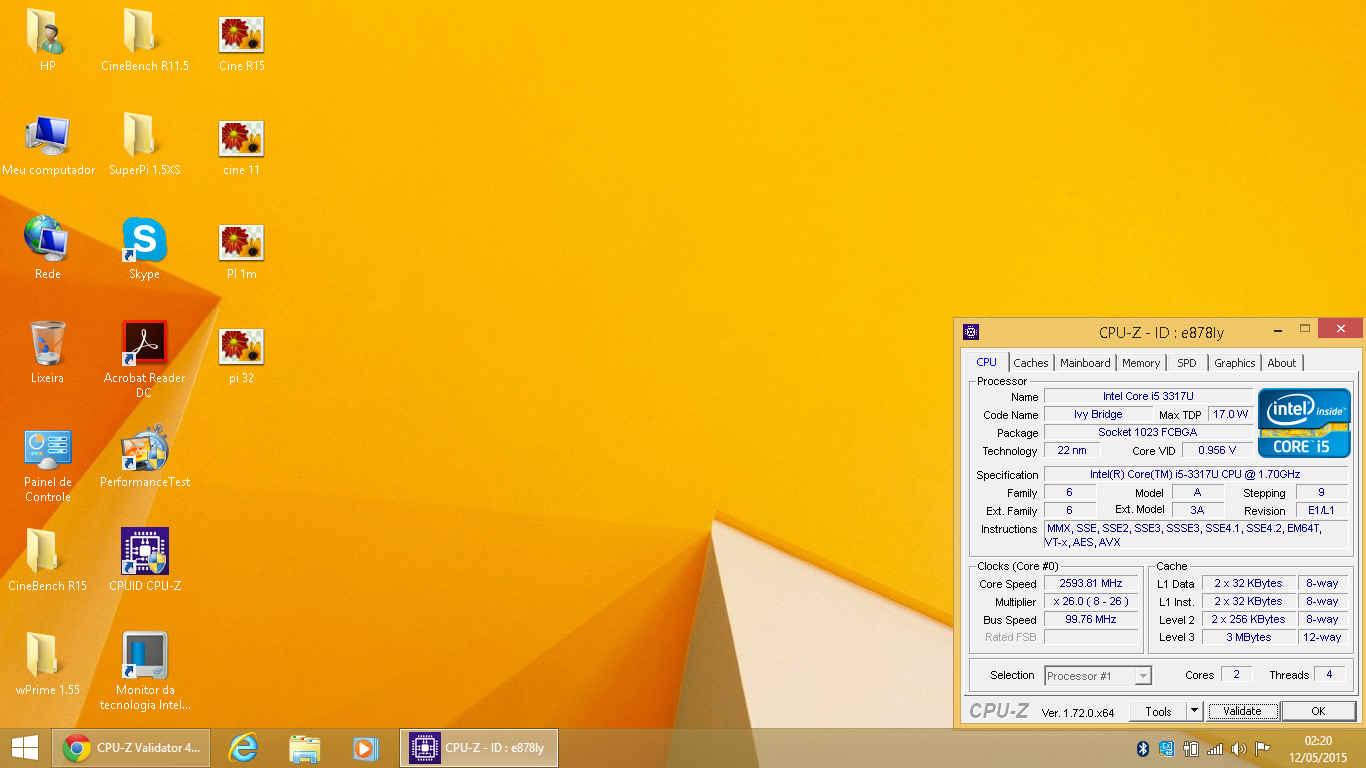Launch Monitor da tecnologia Intel shortcut
This screenshot has height=768, width=1366.
144,671
